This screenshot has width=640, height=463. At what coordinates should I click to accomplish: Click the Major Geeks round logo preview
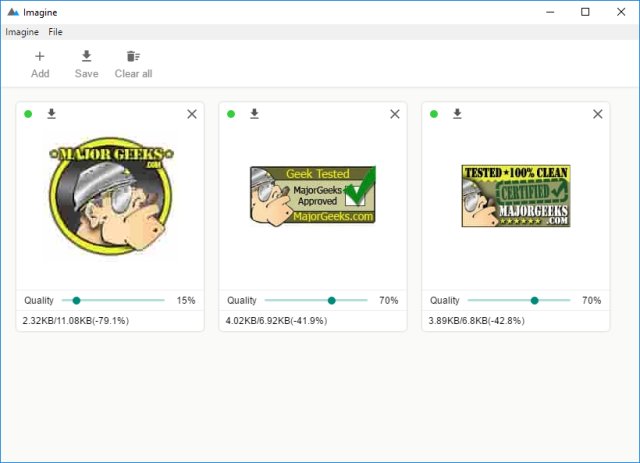point(111,196)
